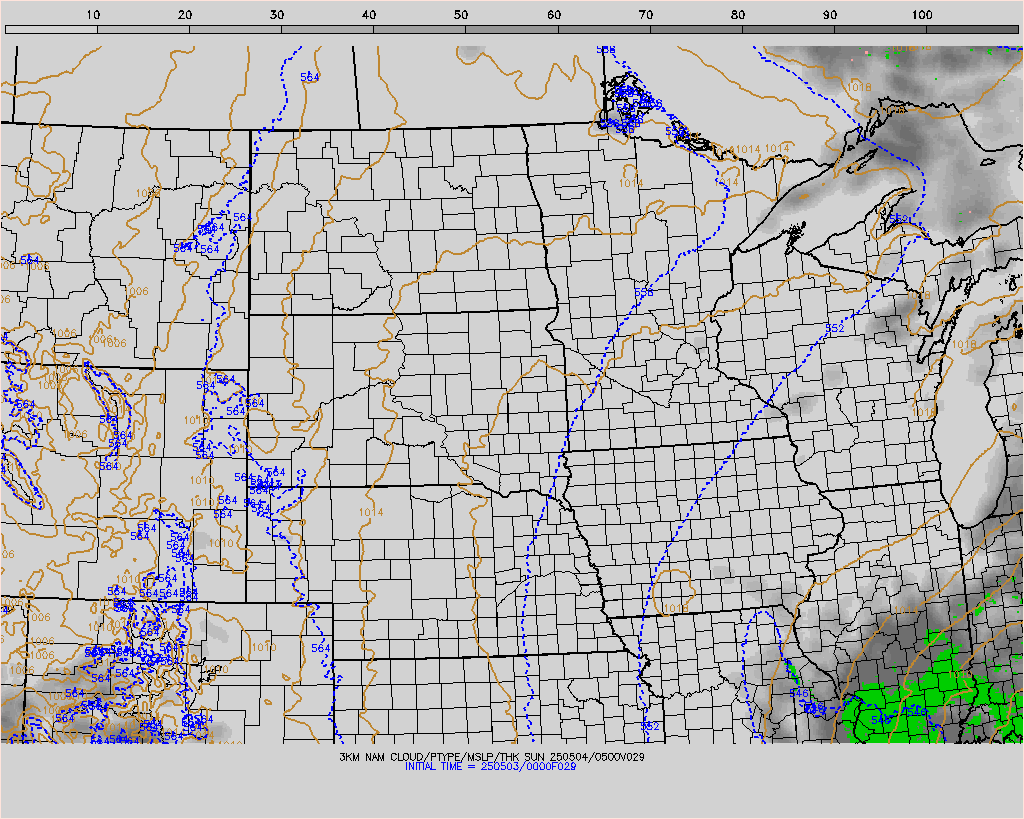
Task: Click the '40' scale label
Action: pyautogui.click(x=369, y=14)
